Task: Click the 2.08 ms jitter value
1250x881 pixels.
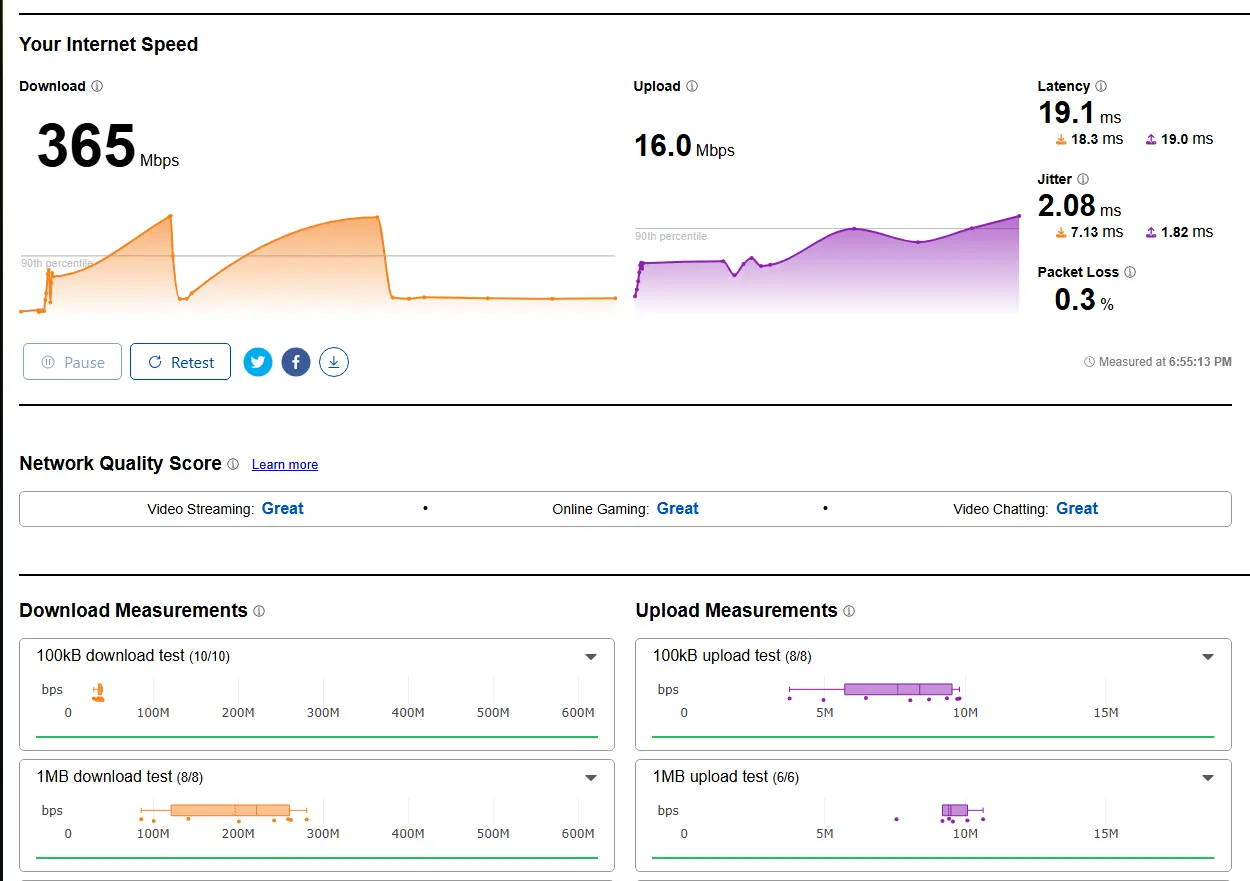Action: tap(1079, 206)
